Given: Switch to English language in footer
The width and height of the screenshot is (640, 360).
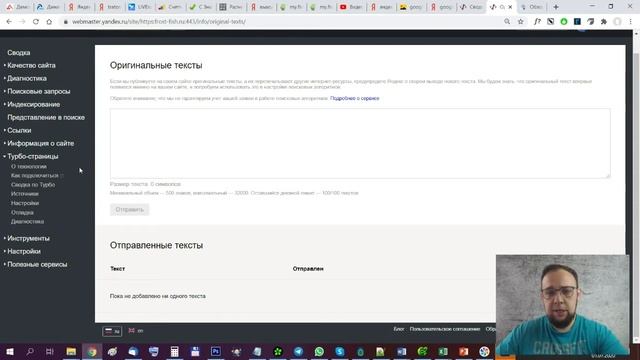Looking at the screenshot, I should pos(136,331).
